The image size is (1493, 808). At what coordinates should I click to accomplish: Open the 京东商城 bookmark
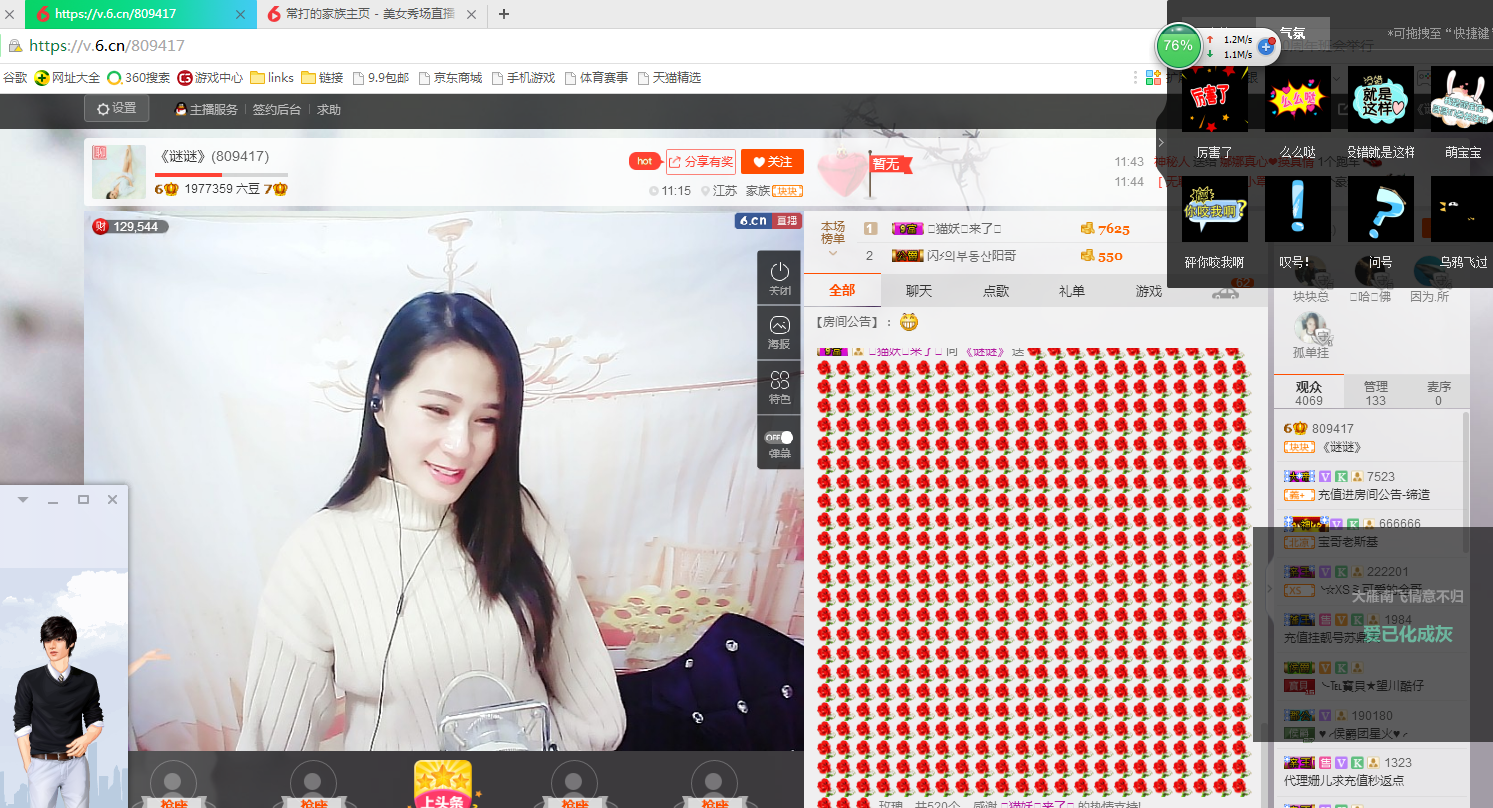pyautogui.click(x=450, y=77)
